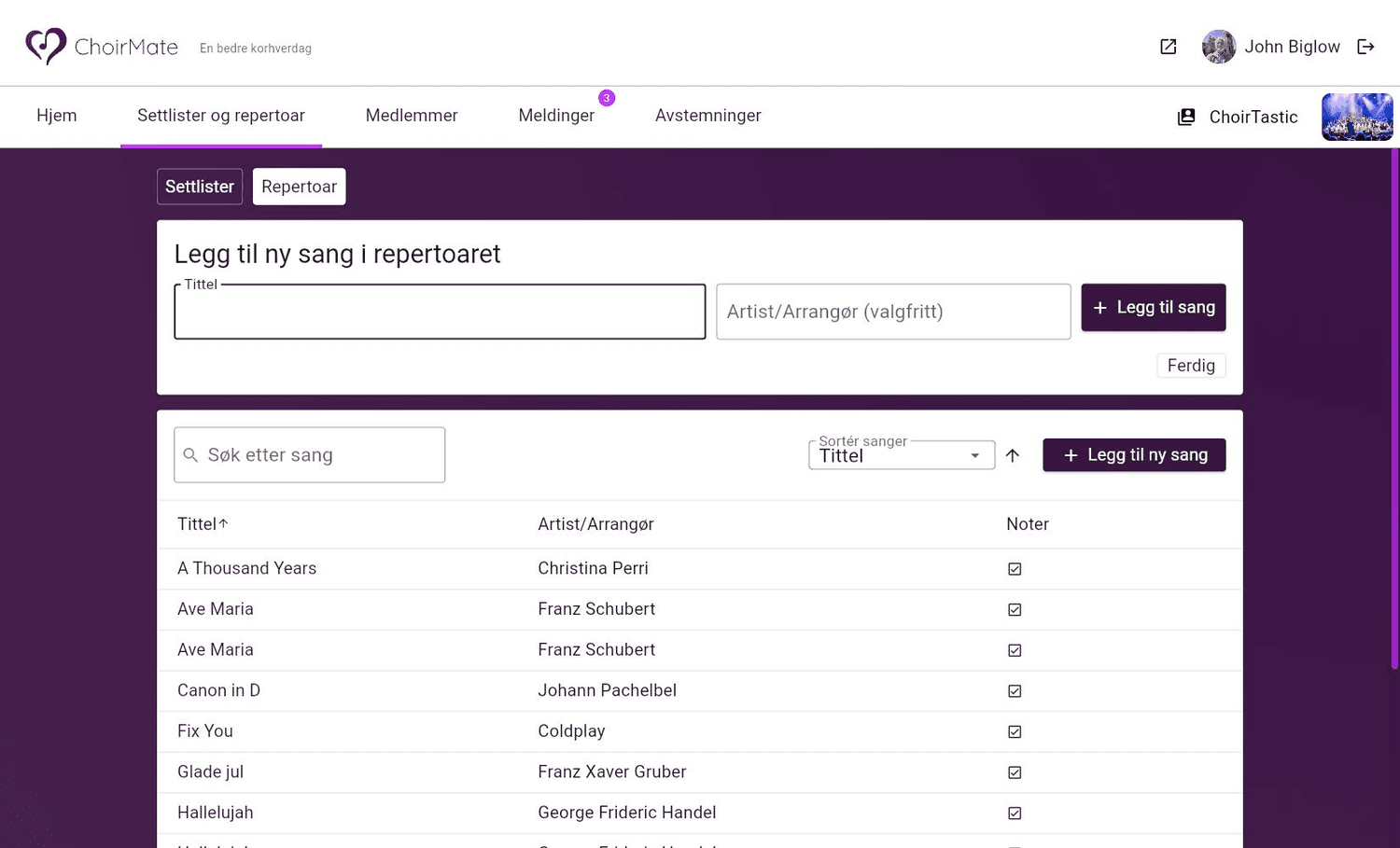This screenshot has width=1400, height=848.
Task: Click Johann Pachelbel artist cell
Action: coord(607,690)
